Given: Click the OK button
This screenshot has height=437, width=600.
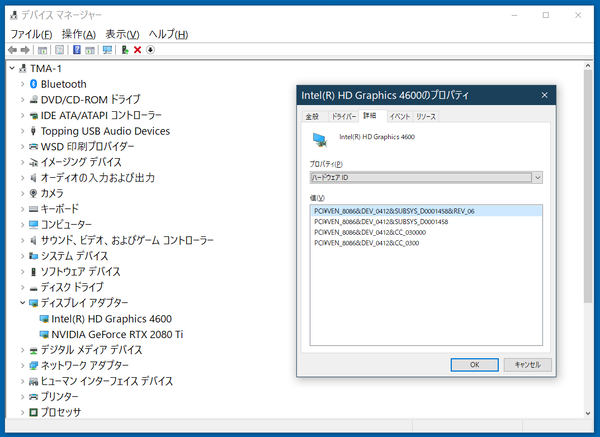Looking at the screenshot, I should point(474,365).
